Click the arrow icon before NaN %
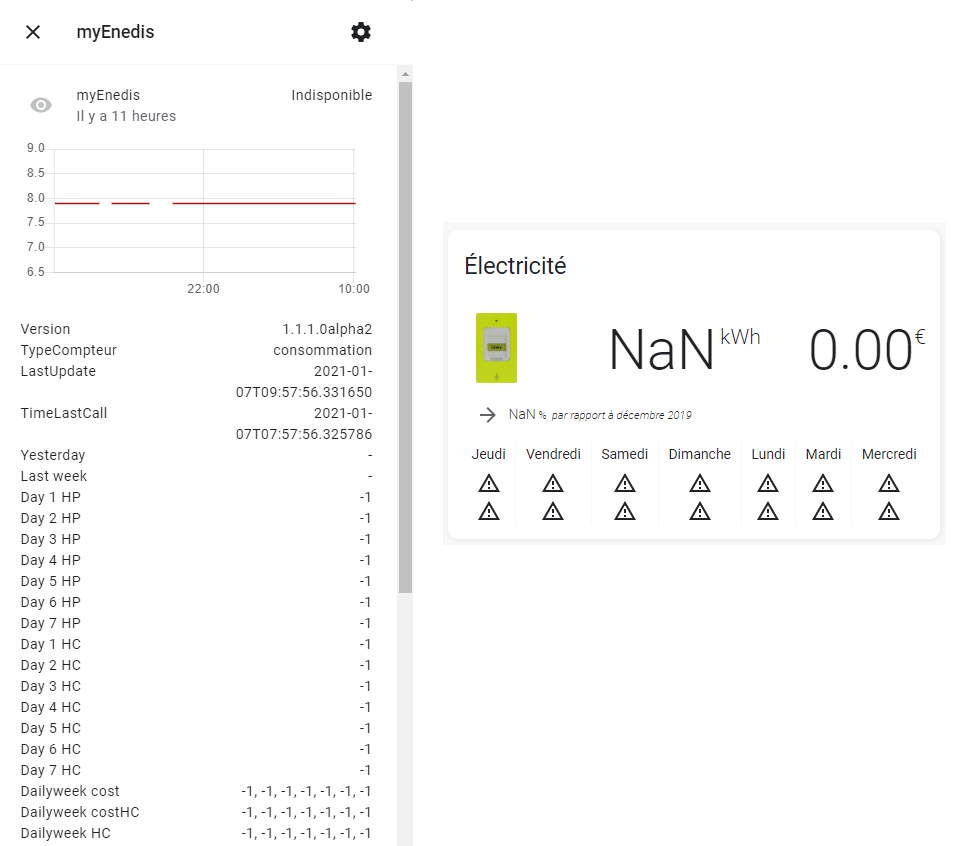 487,415
